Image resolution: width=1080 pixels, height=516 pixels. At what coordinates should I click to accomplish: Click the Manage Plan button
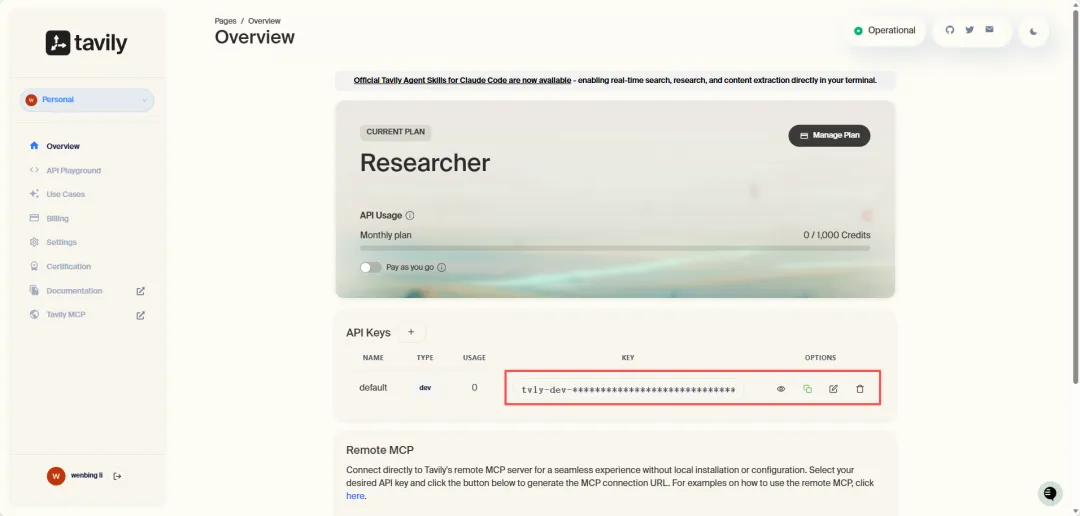pos(829,136)
